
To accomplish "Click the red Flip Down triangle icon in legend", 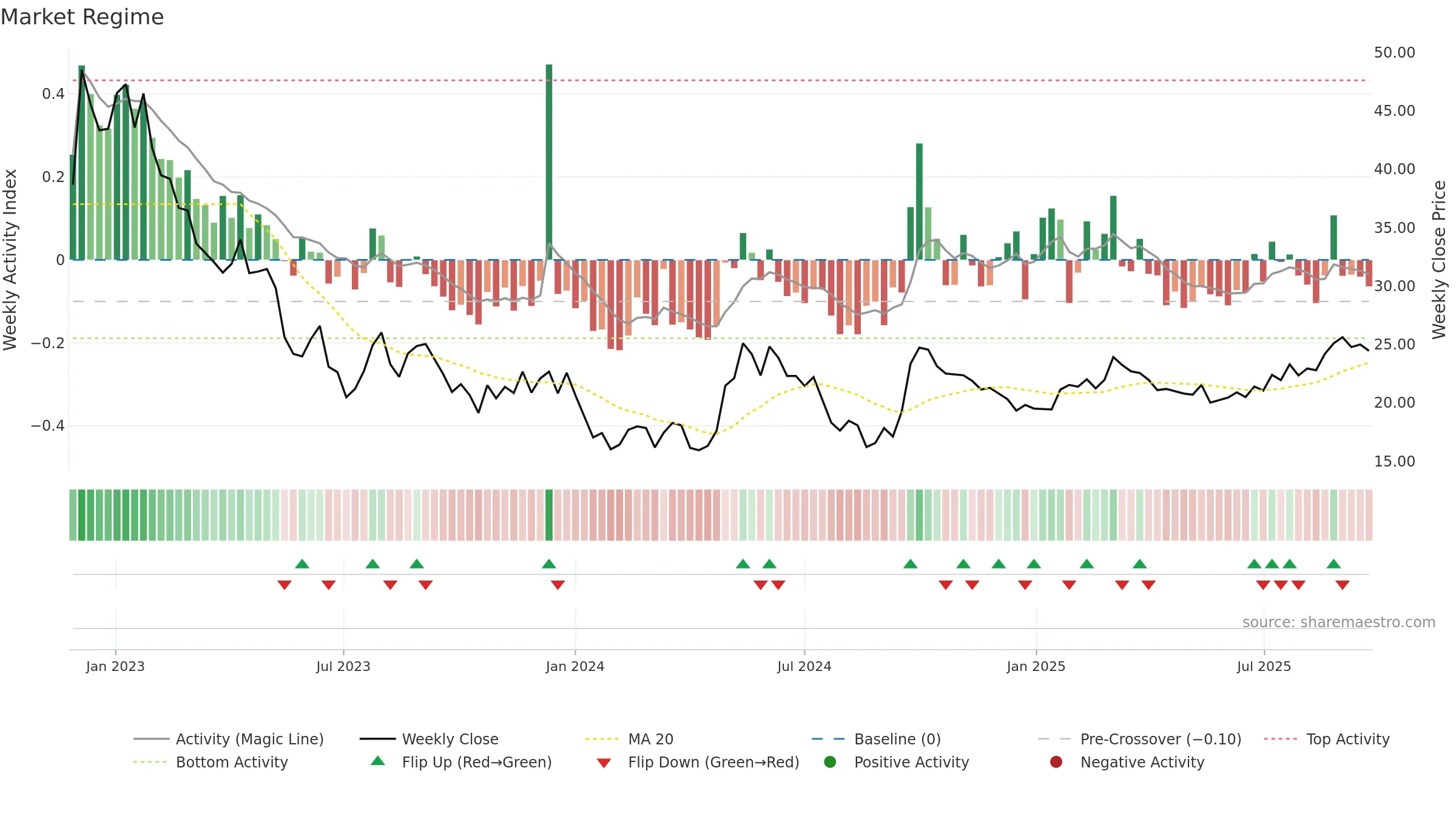I will click(604, 763).
